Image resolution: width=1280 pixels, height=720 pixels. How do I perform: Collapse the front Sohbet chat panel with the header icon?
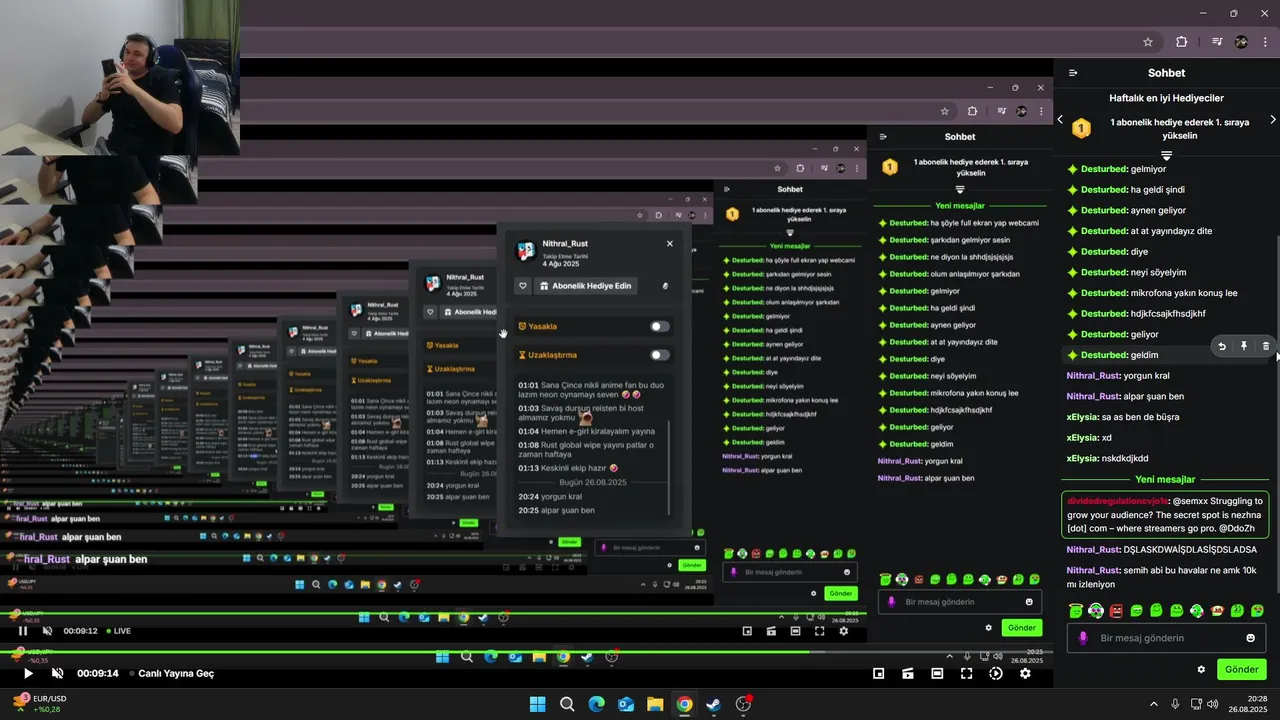(1073, 73)
